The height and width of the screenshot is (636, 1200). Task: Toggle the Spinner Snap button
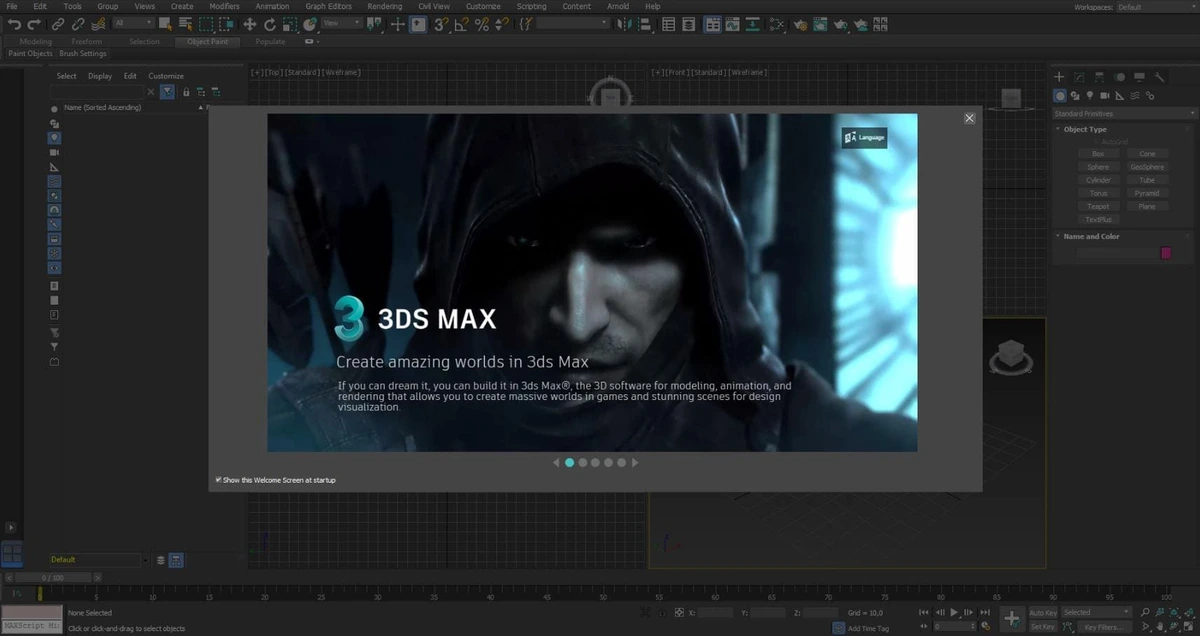tap(502, 23)
